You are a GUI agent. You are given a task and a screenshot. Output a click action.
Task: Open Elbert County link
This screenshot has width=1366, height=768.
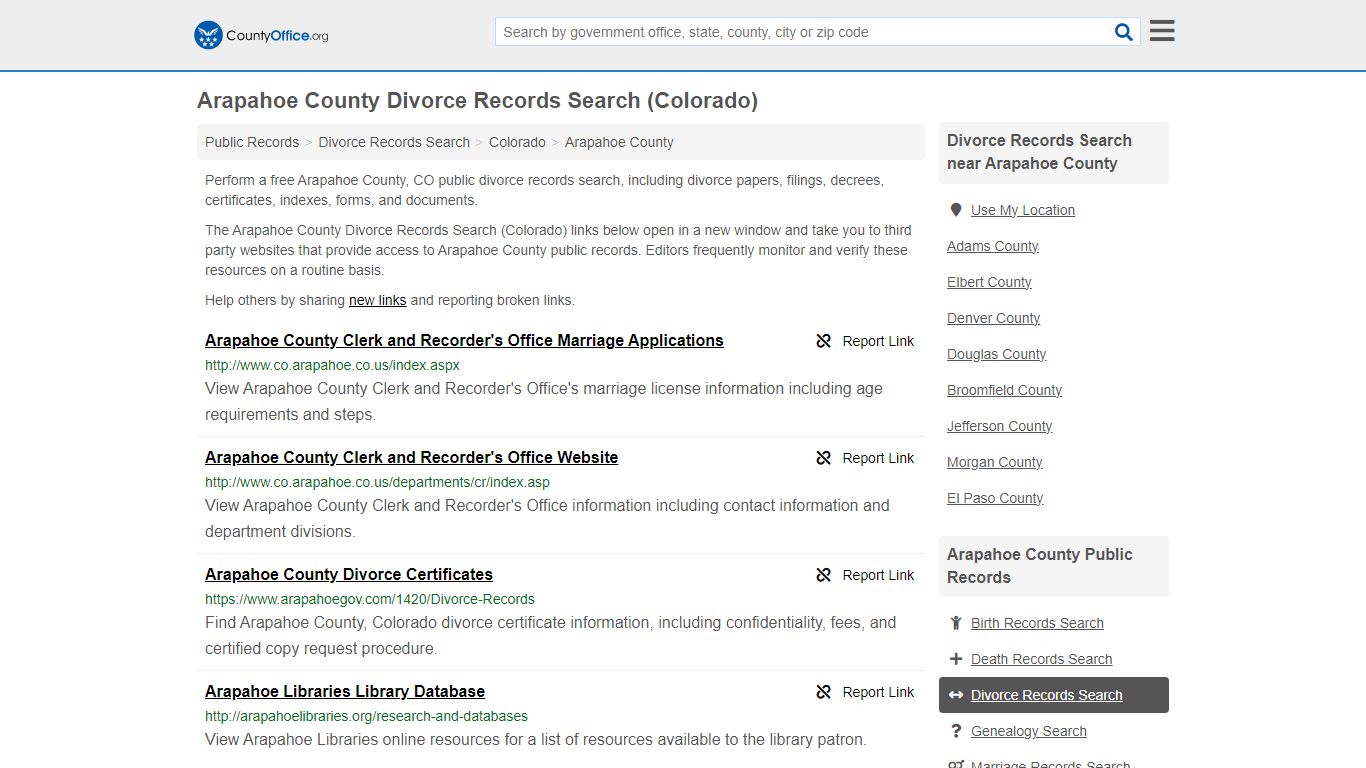[x=989, y=282]
